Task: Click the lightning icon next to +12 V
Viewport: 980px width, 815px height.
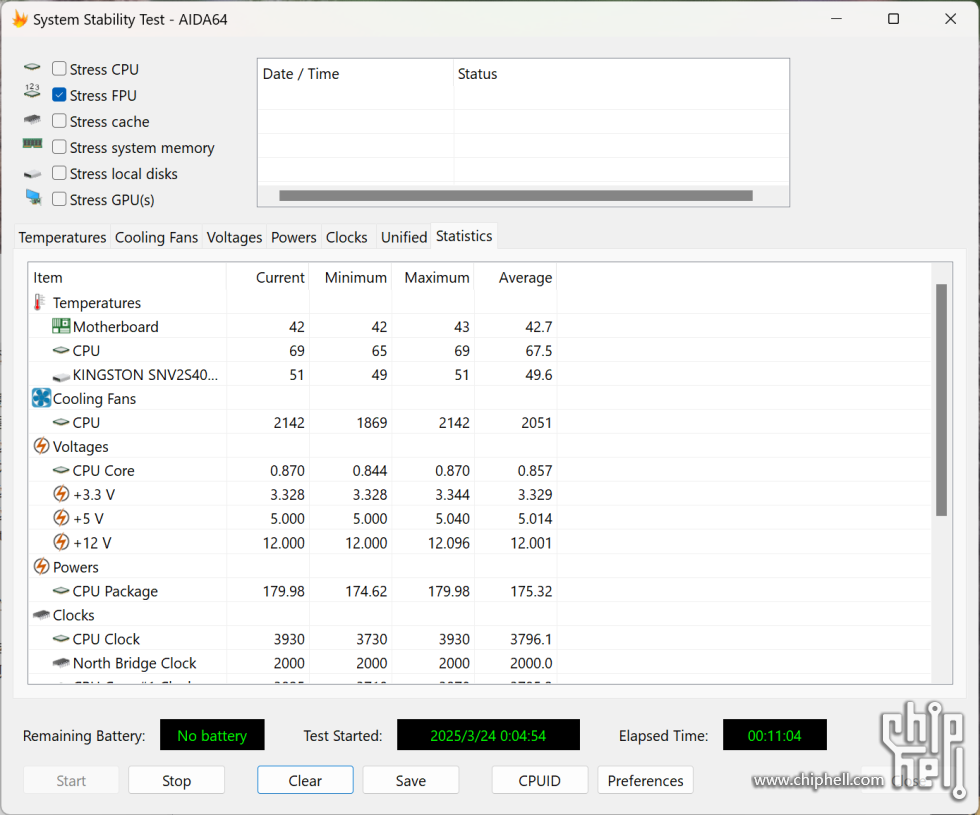Action: point(61,542)
